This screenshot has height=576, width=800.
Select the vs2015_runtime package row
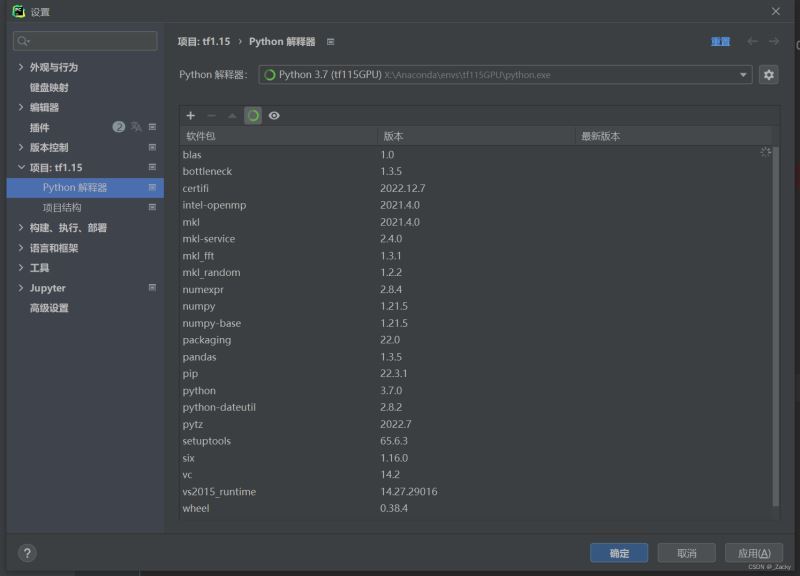476,491
